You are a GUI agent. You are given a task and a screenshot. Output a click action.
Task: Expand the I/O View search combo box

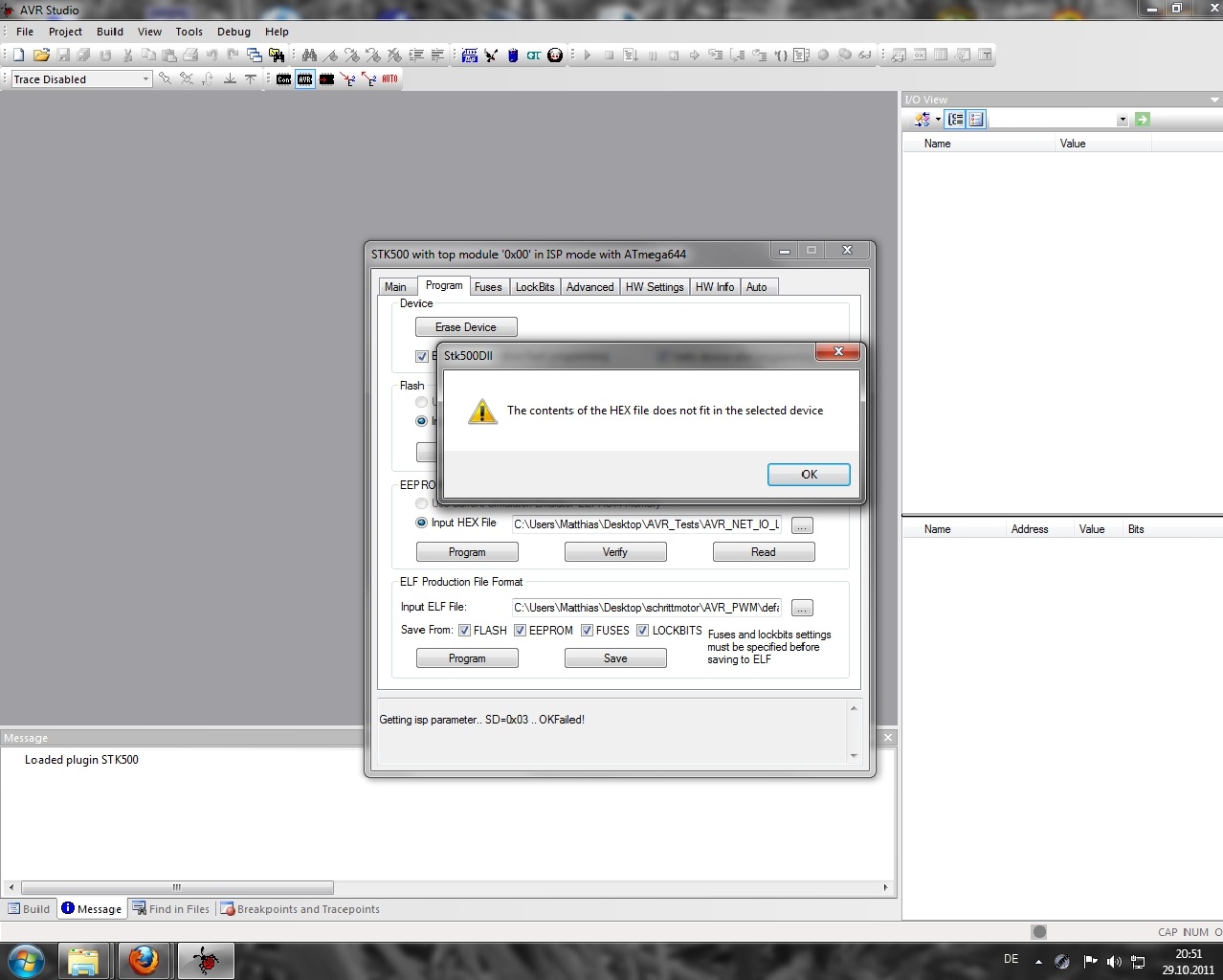coord(1122,120)
